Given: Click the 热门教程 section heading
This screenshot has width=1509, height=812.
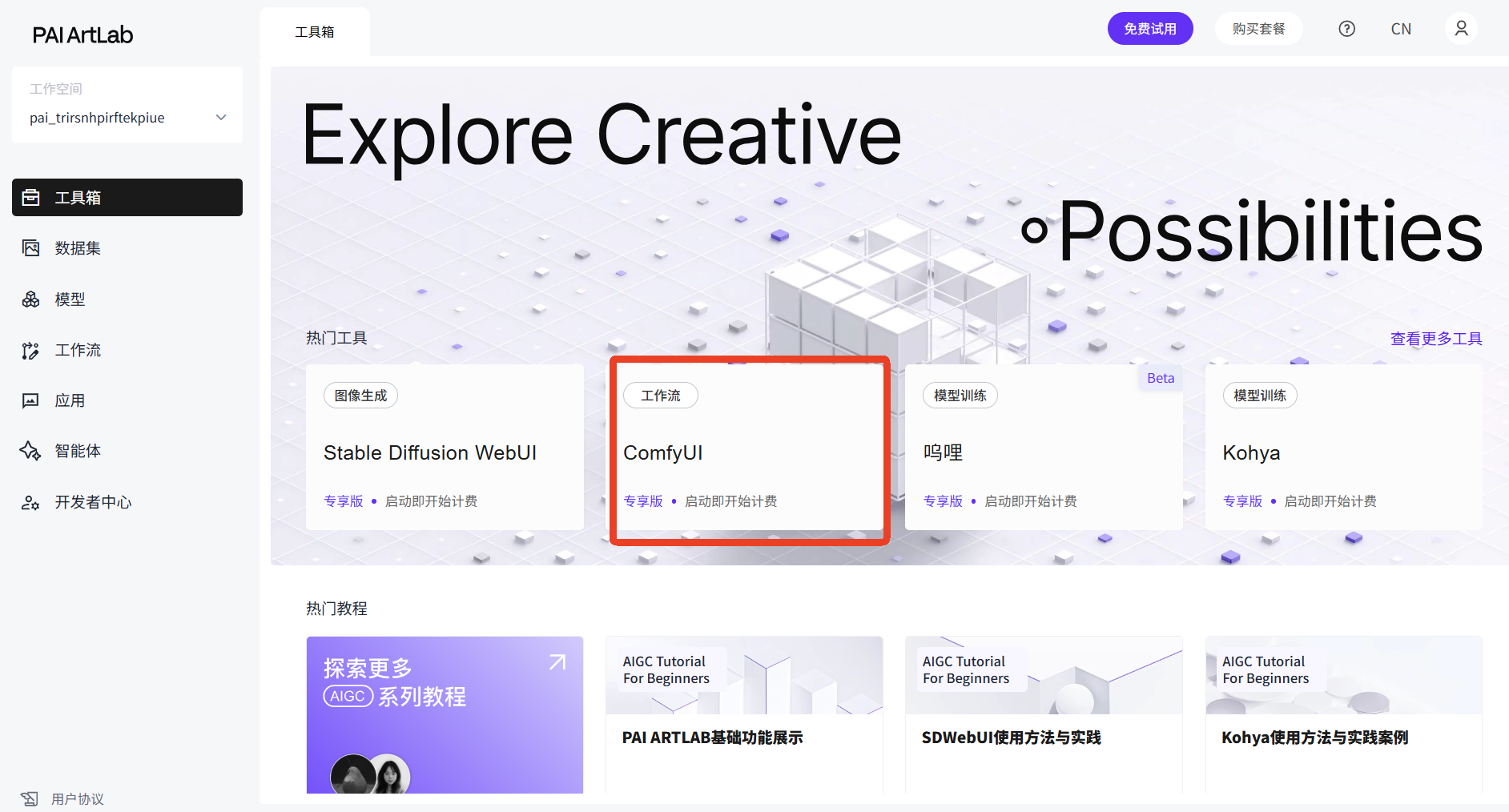Looking at the screenshot, I should [x=336, y=609].
